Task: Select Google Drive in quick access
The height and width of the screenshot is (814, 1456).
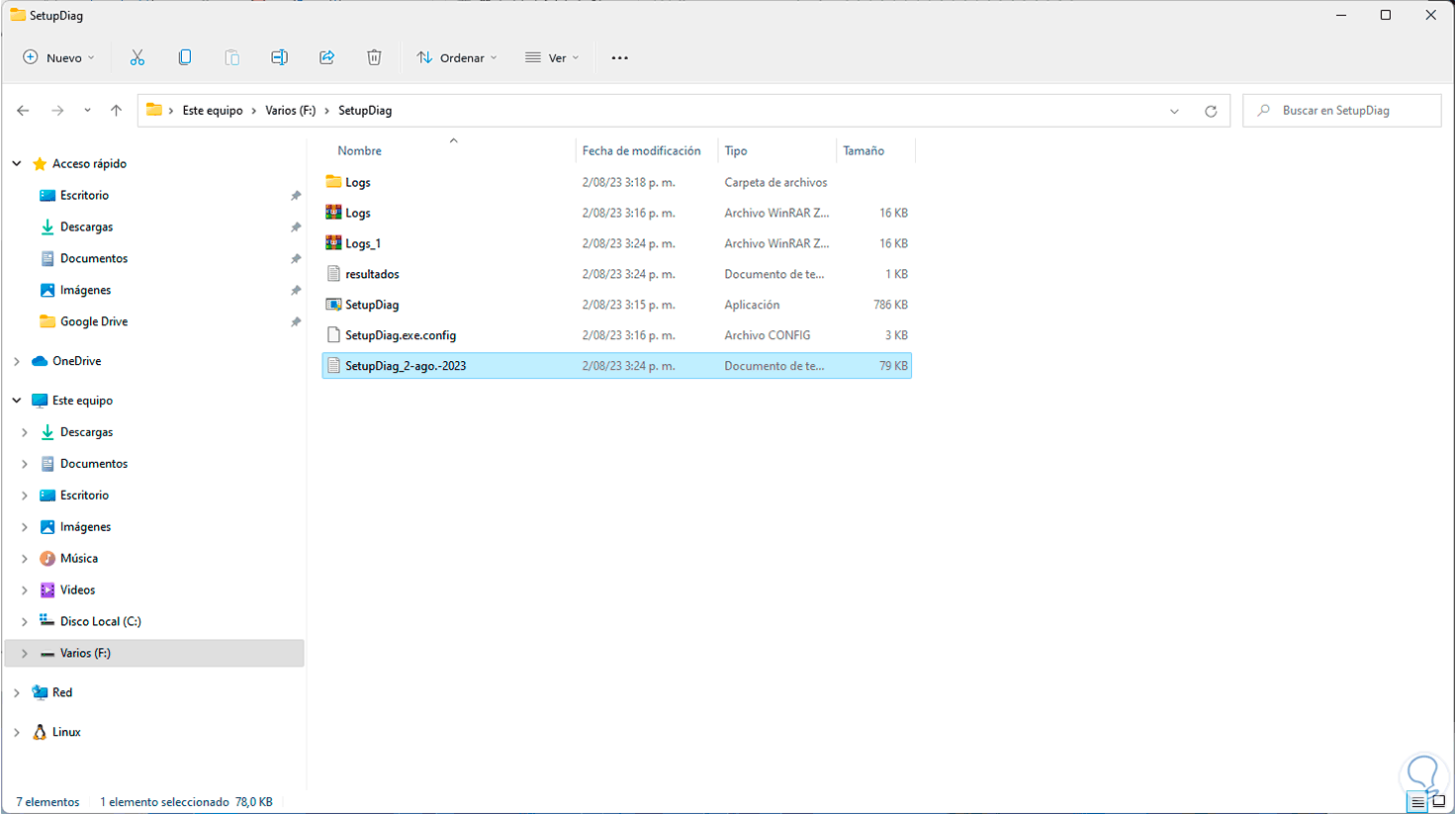Action: [94, 321]
